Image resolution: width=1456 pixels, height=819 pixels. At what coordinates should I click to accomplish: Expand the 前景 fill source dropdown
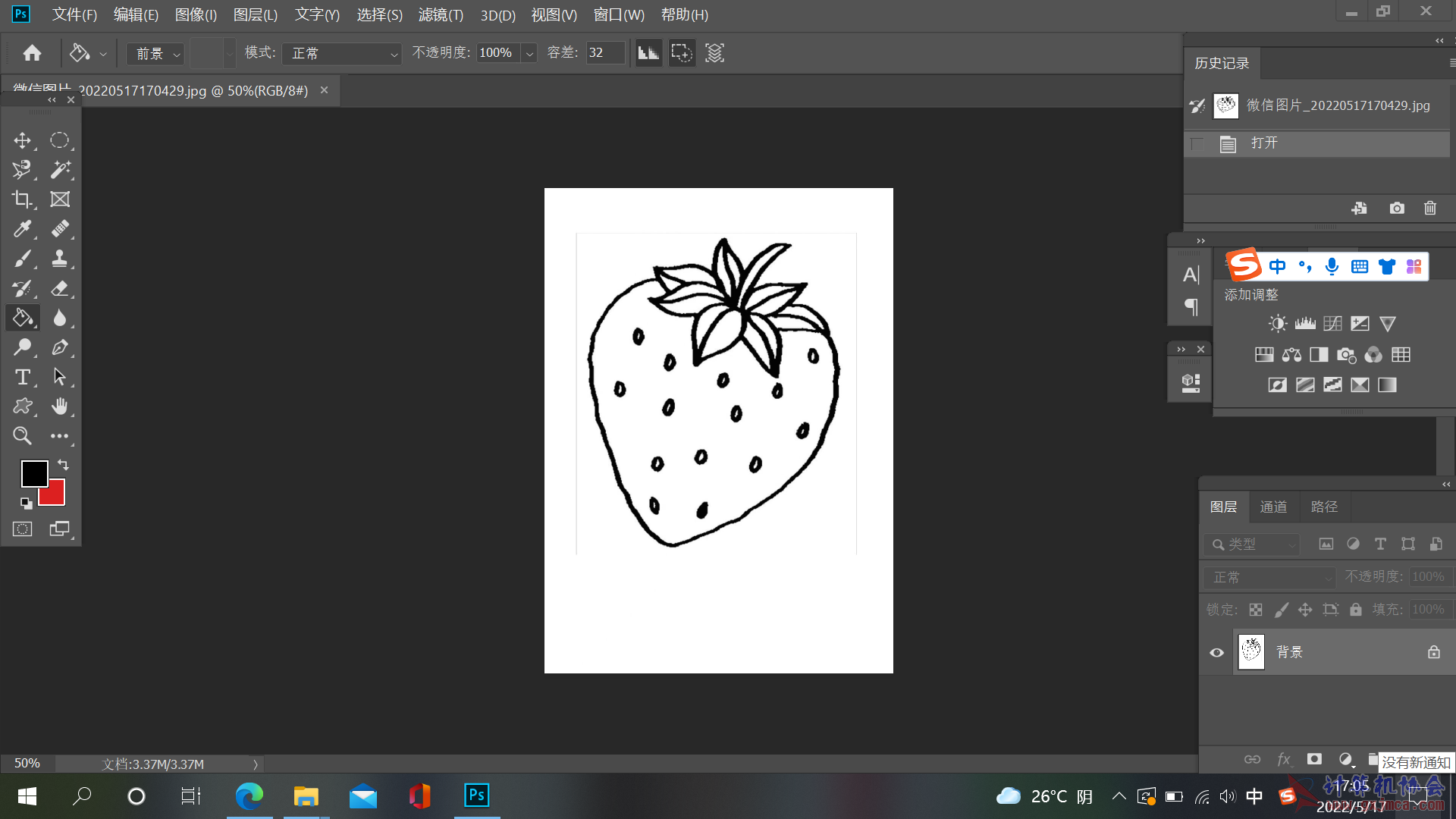click(x=156, y=53)
